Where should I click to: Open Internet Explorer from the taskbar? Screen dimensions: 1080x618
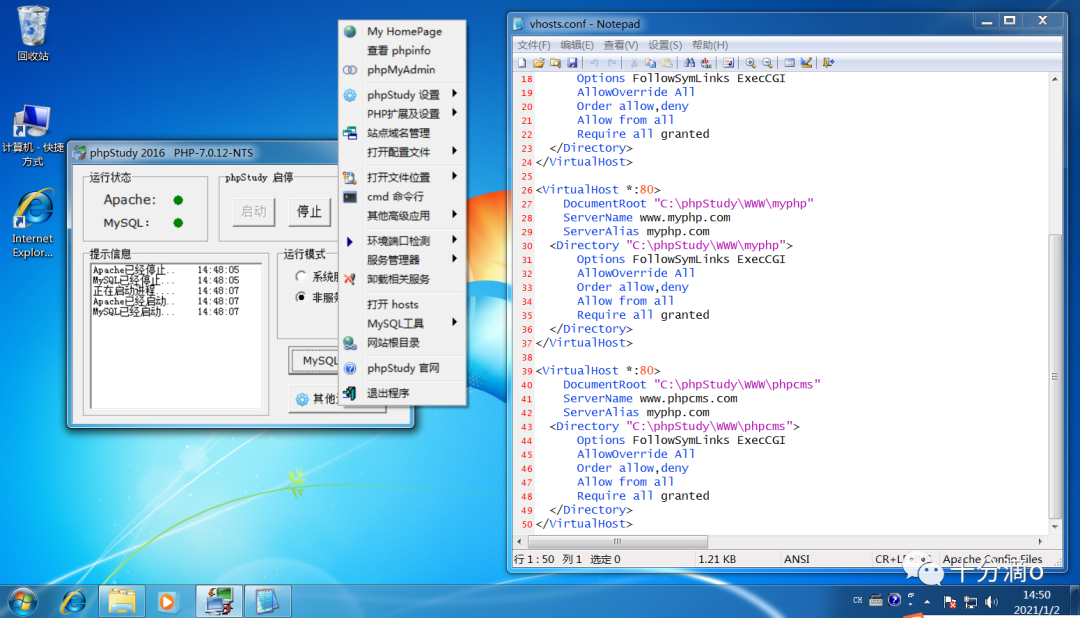pos(73,601)
